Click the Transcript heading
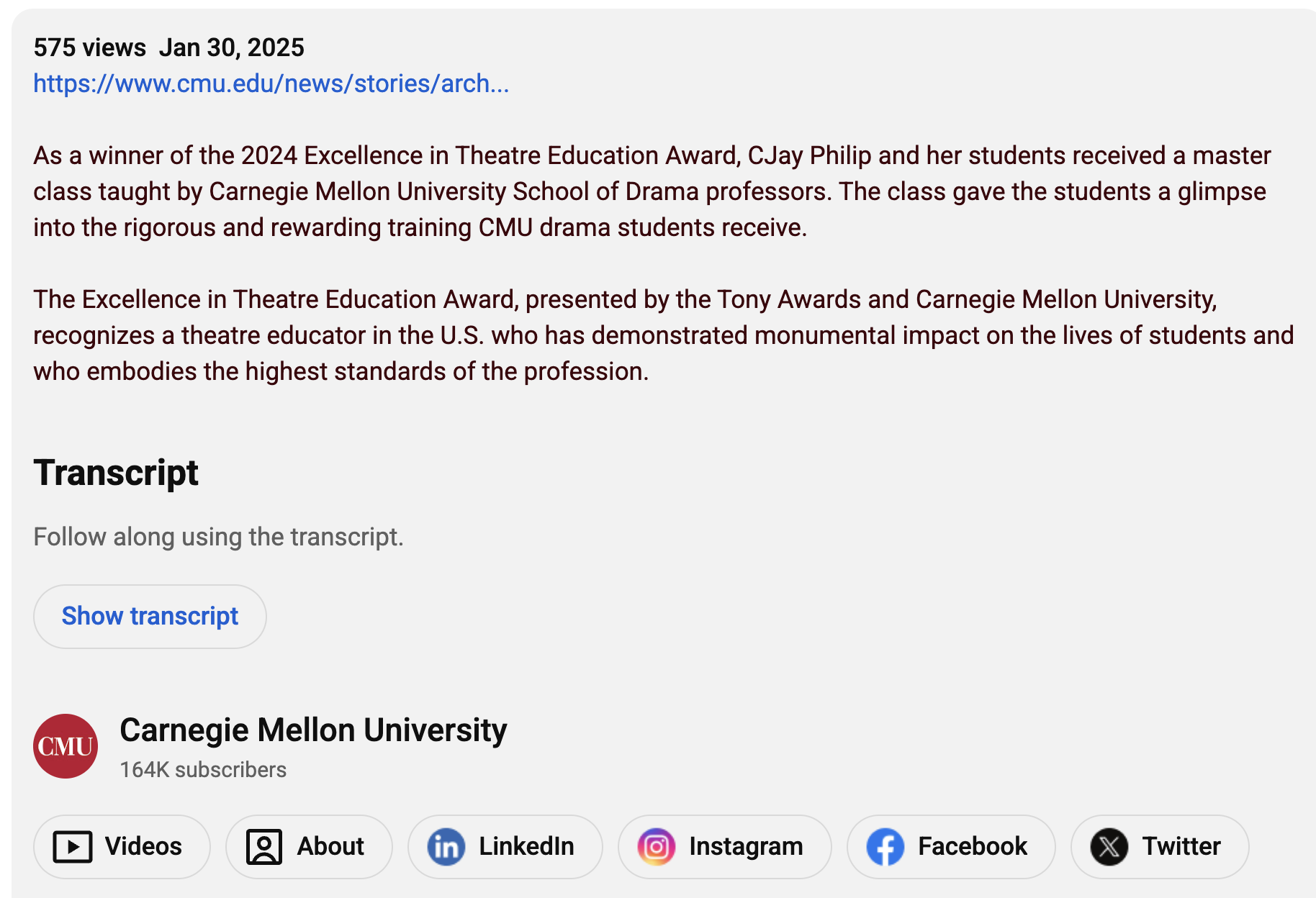1316x898 pixels. pos(116,473)
